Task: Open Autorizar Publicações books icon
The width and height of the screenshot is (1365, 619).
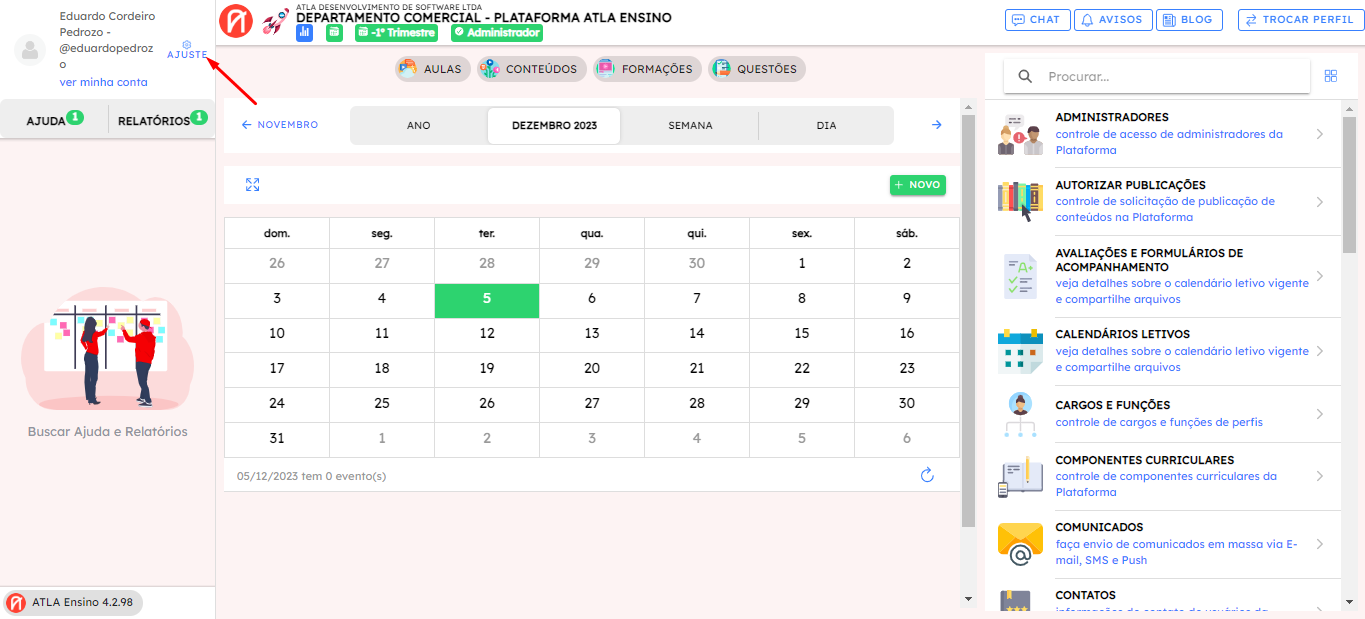Action: point(1020,201)
